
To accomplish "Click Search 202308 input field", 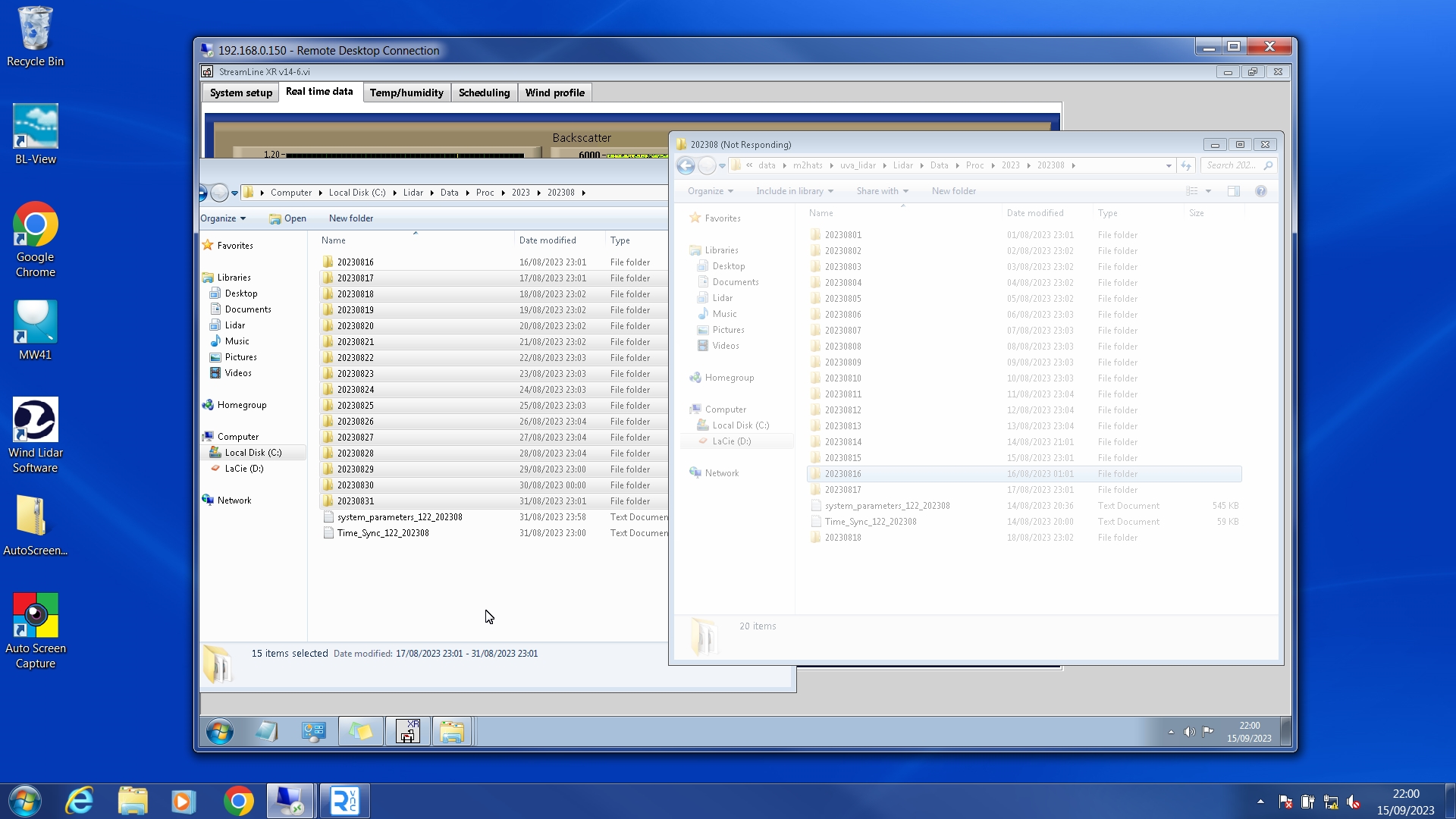I will [1232, 165].
